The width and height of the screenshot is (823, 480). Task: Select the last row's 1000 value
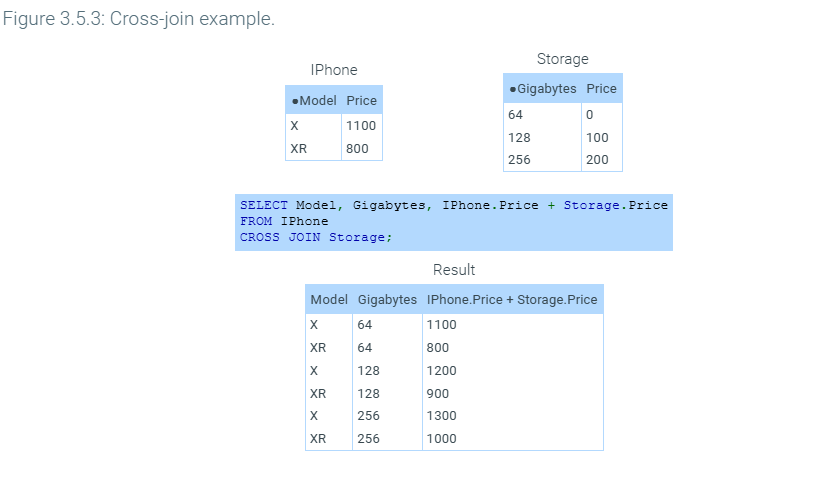coord(441,439)
